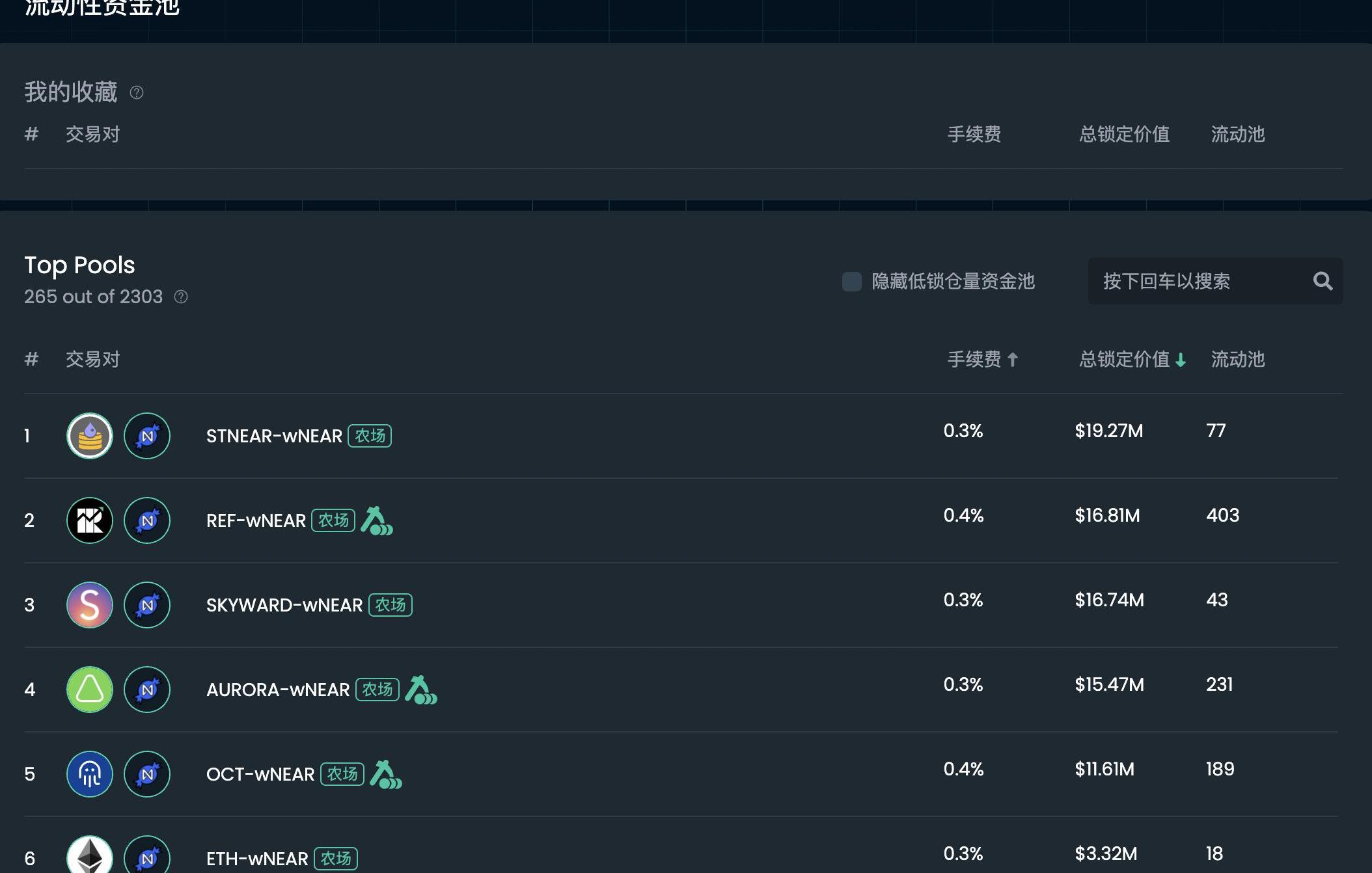Click help icon beside 265 out of 2303

tap(181, 297)
